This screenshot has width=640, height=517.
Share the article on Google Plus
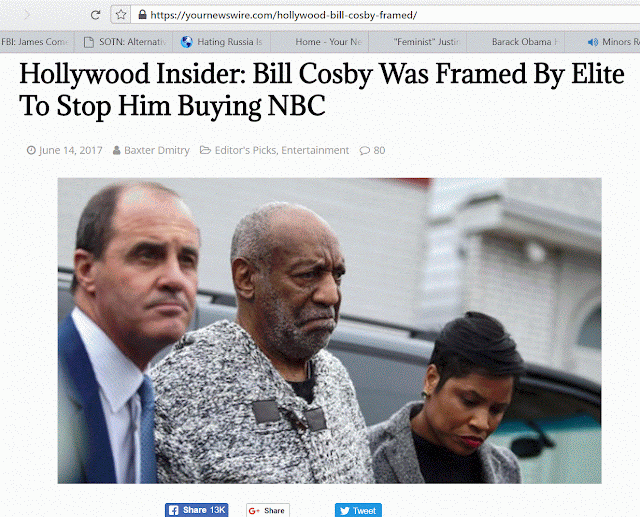coord(268,510)
